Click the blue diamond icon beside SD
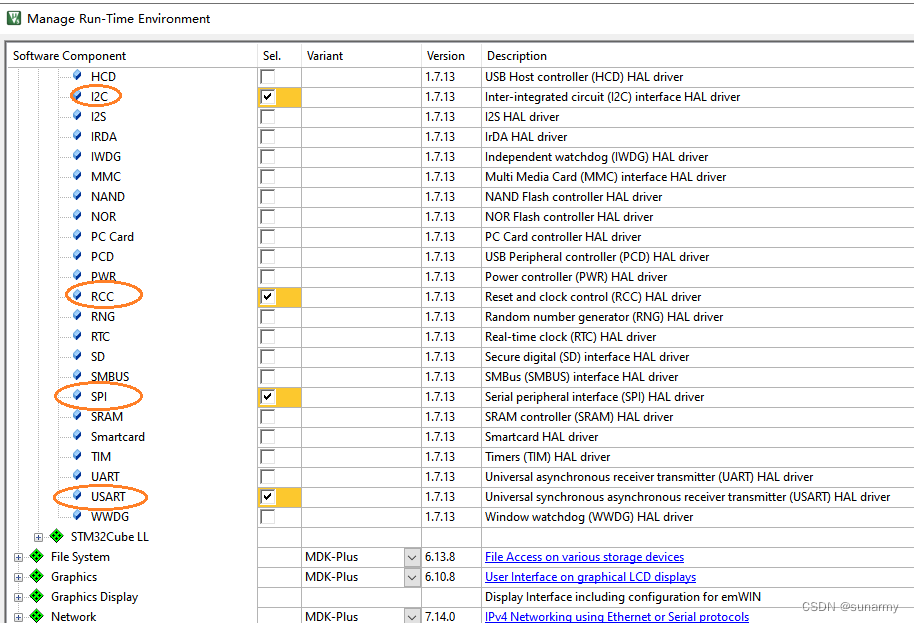The width and height of the screenshot is (914, 623). 77,356
